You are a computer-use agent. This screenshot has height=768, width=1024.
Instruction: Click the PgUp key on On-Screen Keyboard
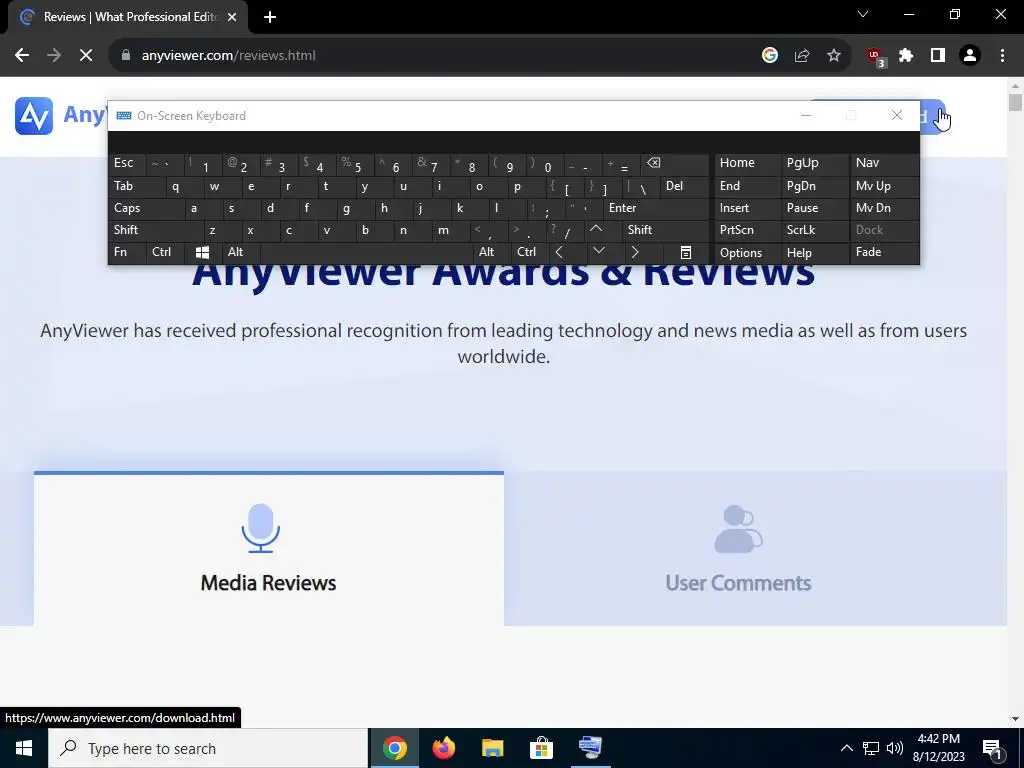(815, 163)
